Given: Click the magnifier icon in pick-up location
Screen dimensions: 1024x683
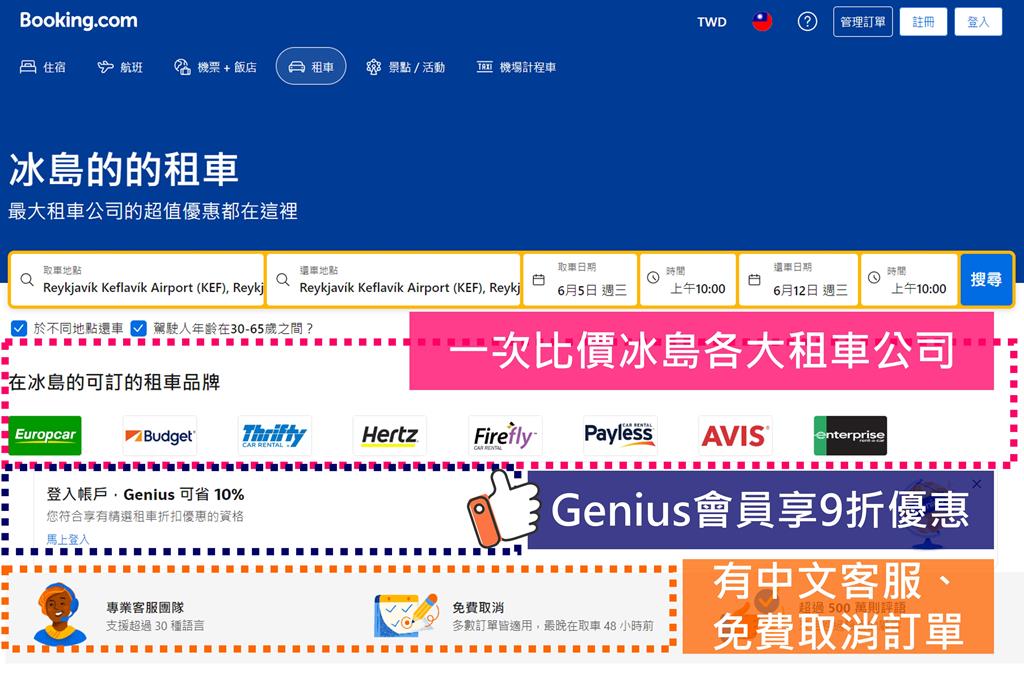Looking at the screenshot, I should pyautogui.click(x=27, y=279).
